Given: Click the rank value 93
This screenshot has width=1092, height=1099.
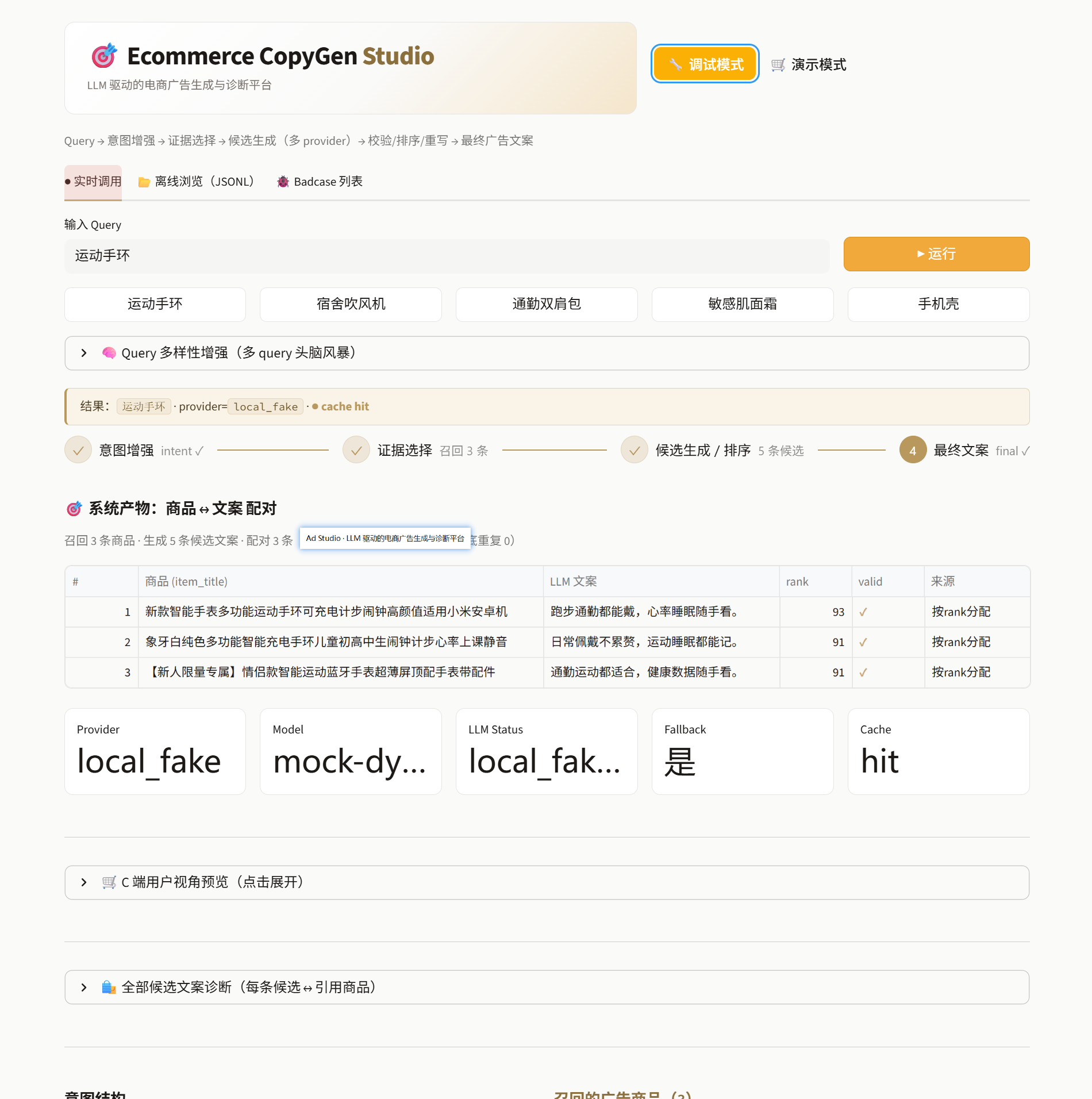Looking at the screenshot, I should (x=839, y=612).
